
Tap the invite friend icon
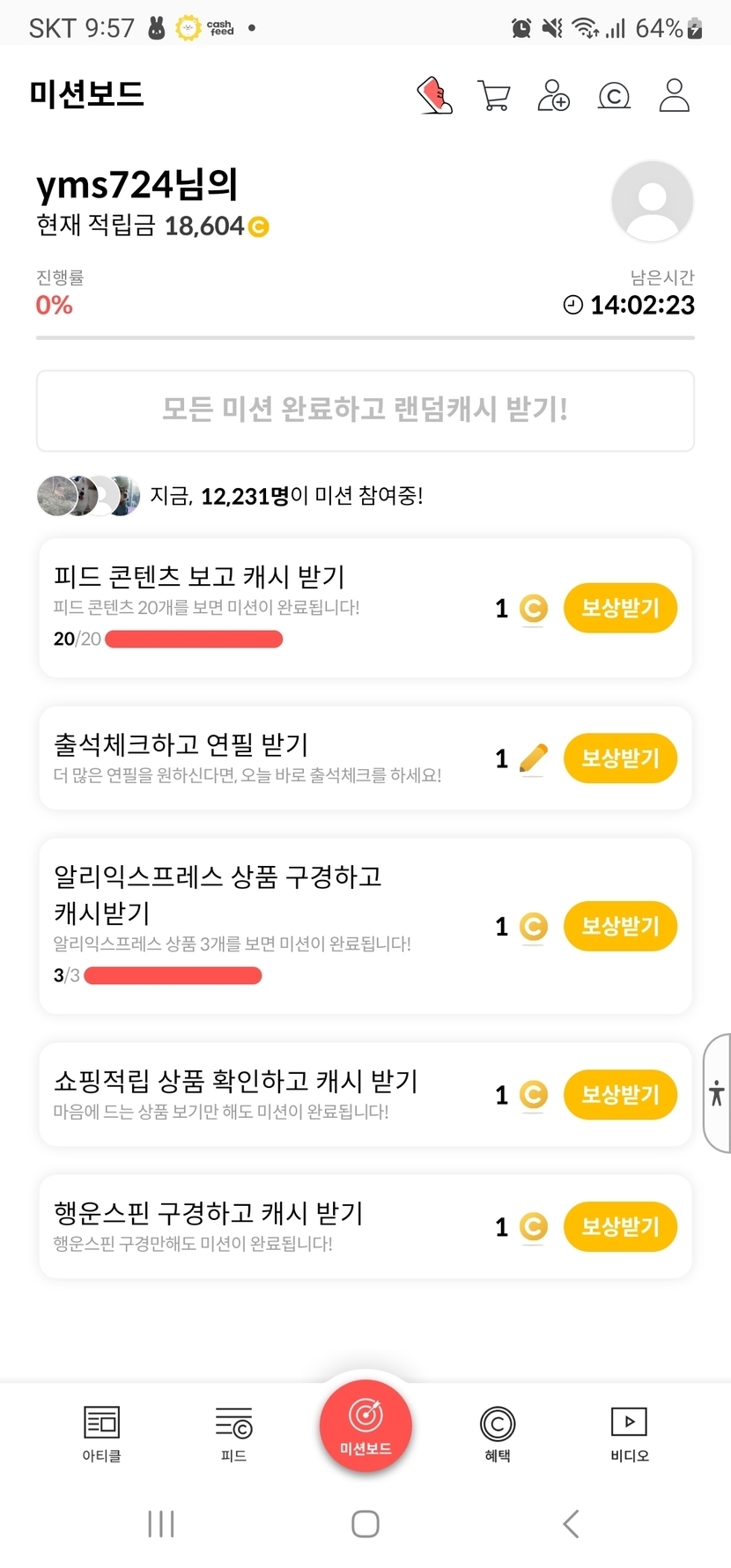pyautogui.click(x=554, y=95)
